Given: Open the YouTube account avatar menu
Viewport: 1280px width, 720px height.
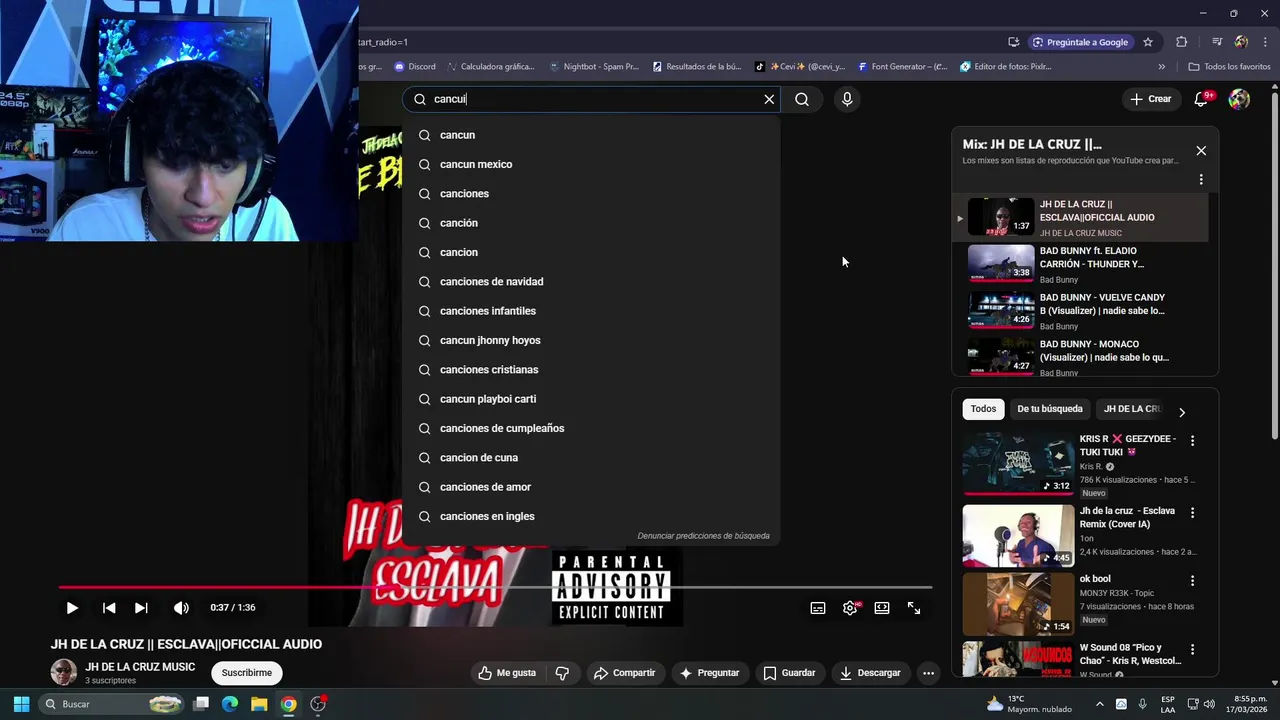Looking at the screenshot, I should (x=1239, y=99).
